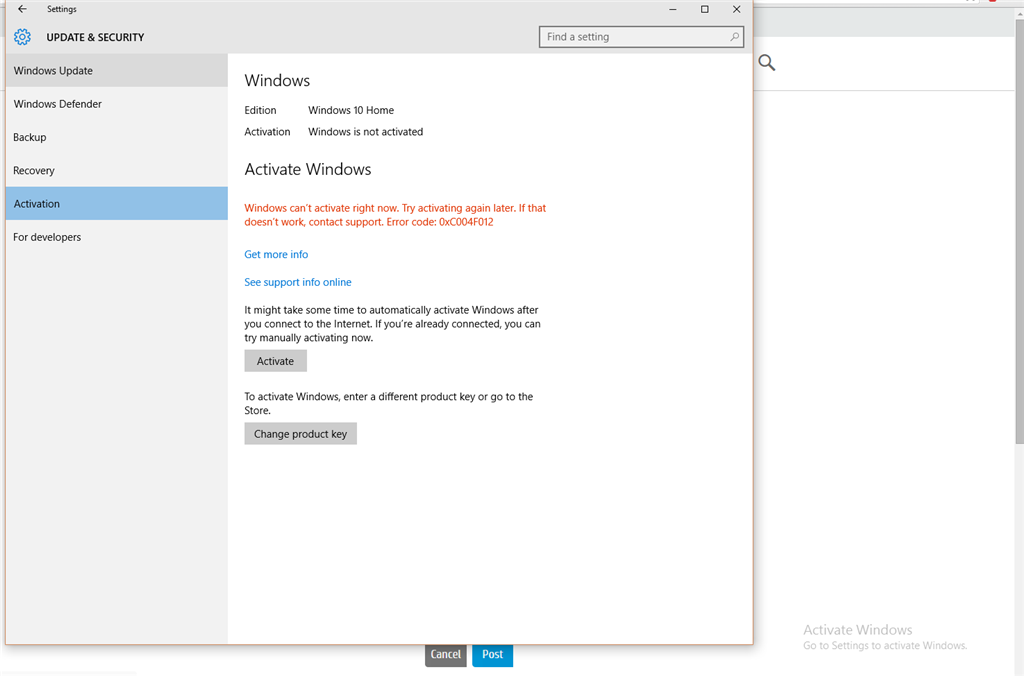Minimize the Settings window
1024x676 pixels.
click(673, 9)
